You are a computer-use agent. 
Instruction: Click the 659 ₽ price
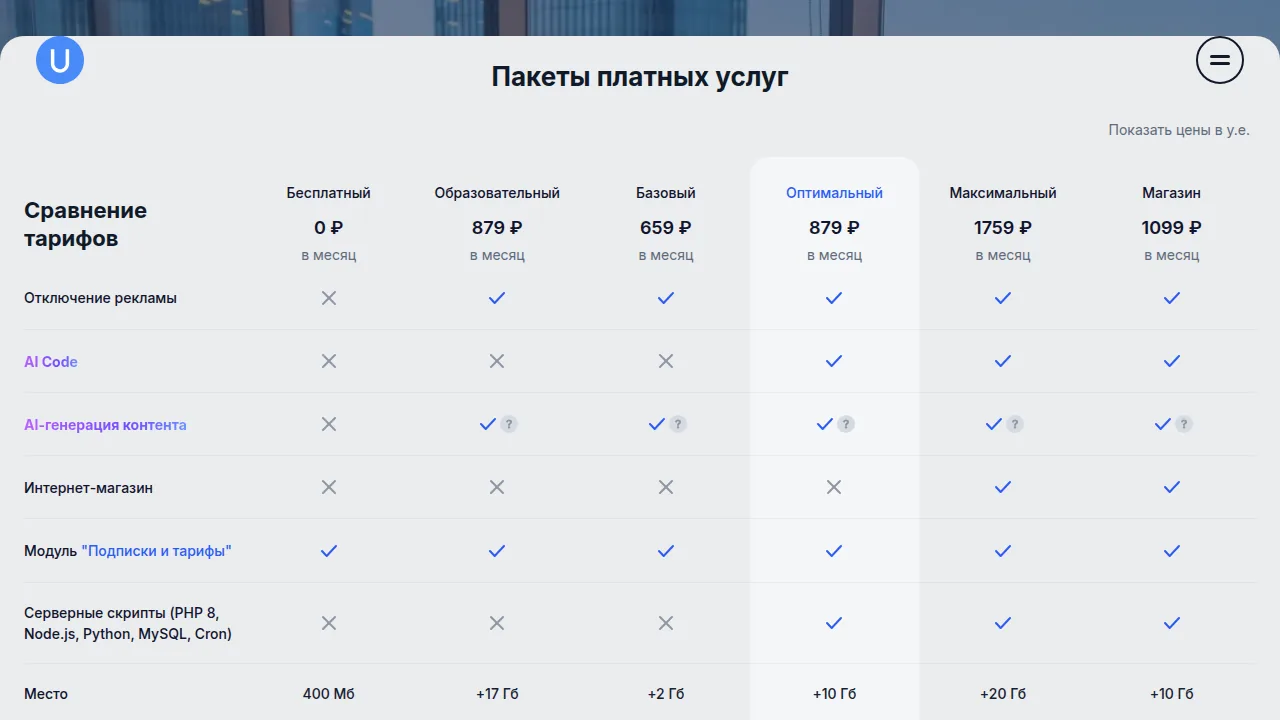point(666,228)
